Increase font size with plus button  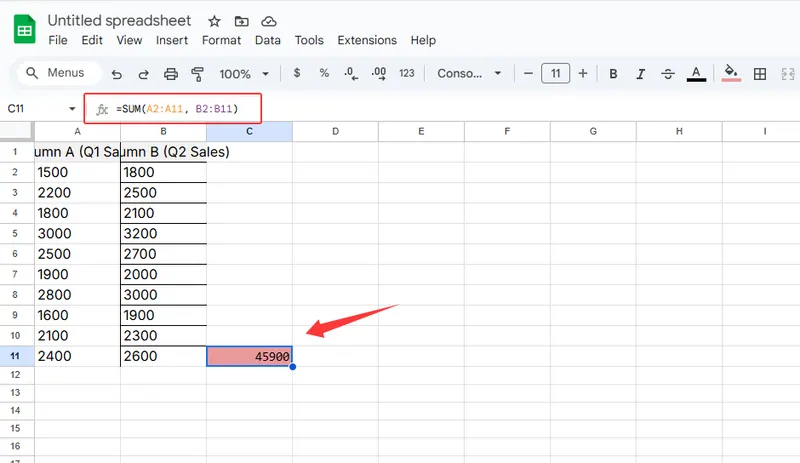click(x=583, y=74)
